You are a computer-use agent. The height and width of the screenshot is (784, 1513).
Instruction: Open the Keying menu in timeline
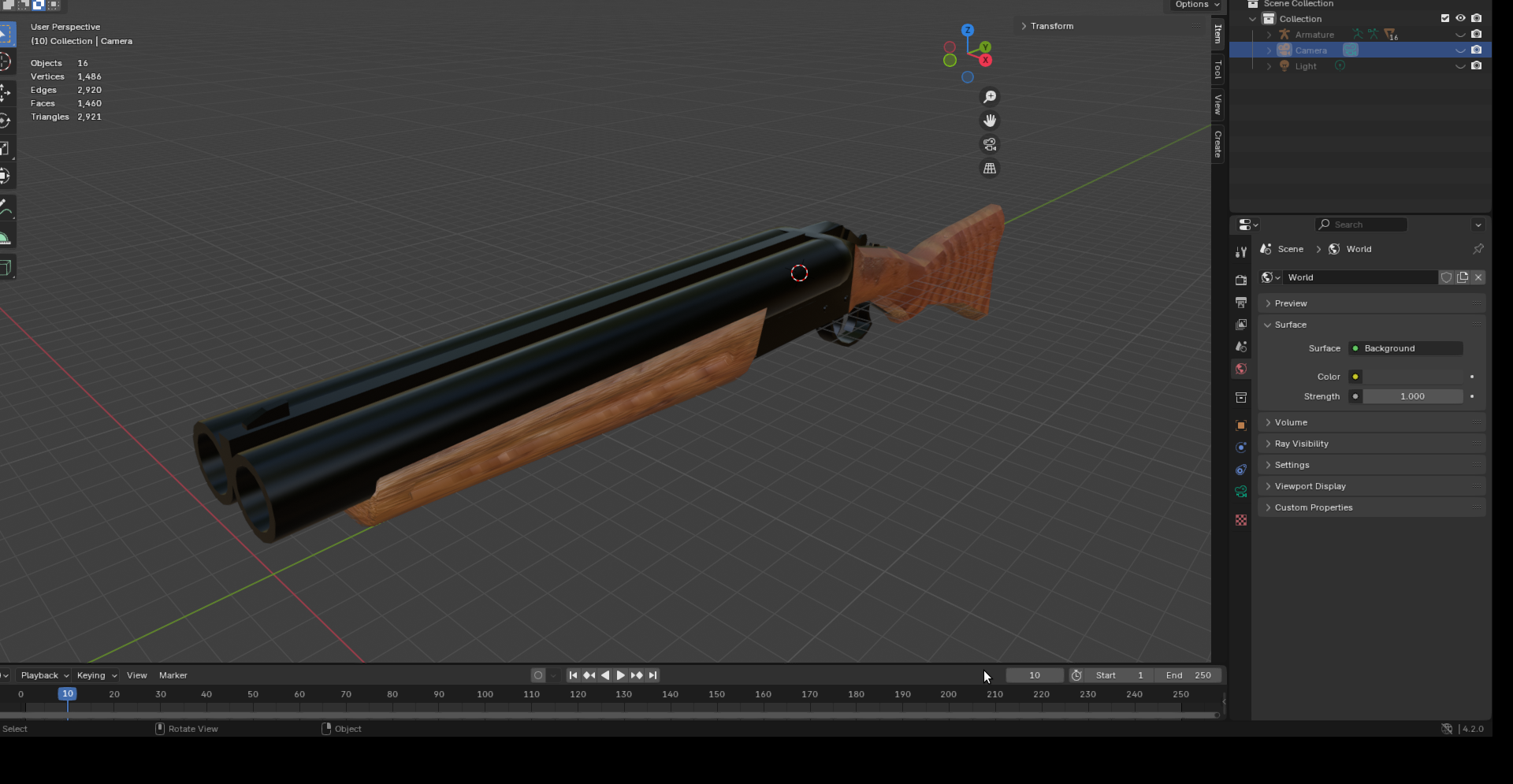(96, 675)
